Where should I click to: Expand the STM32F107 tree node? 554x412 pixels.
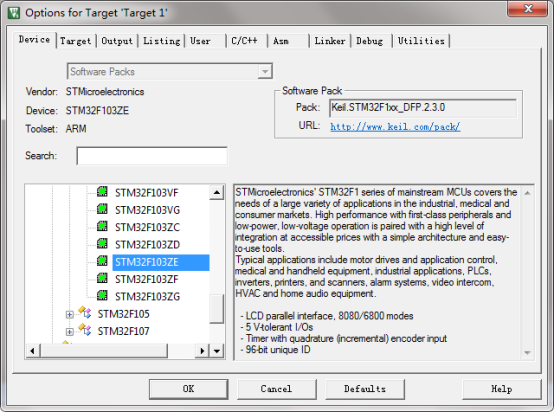pyautogui.click(x=70, y=332)
